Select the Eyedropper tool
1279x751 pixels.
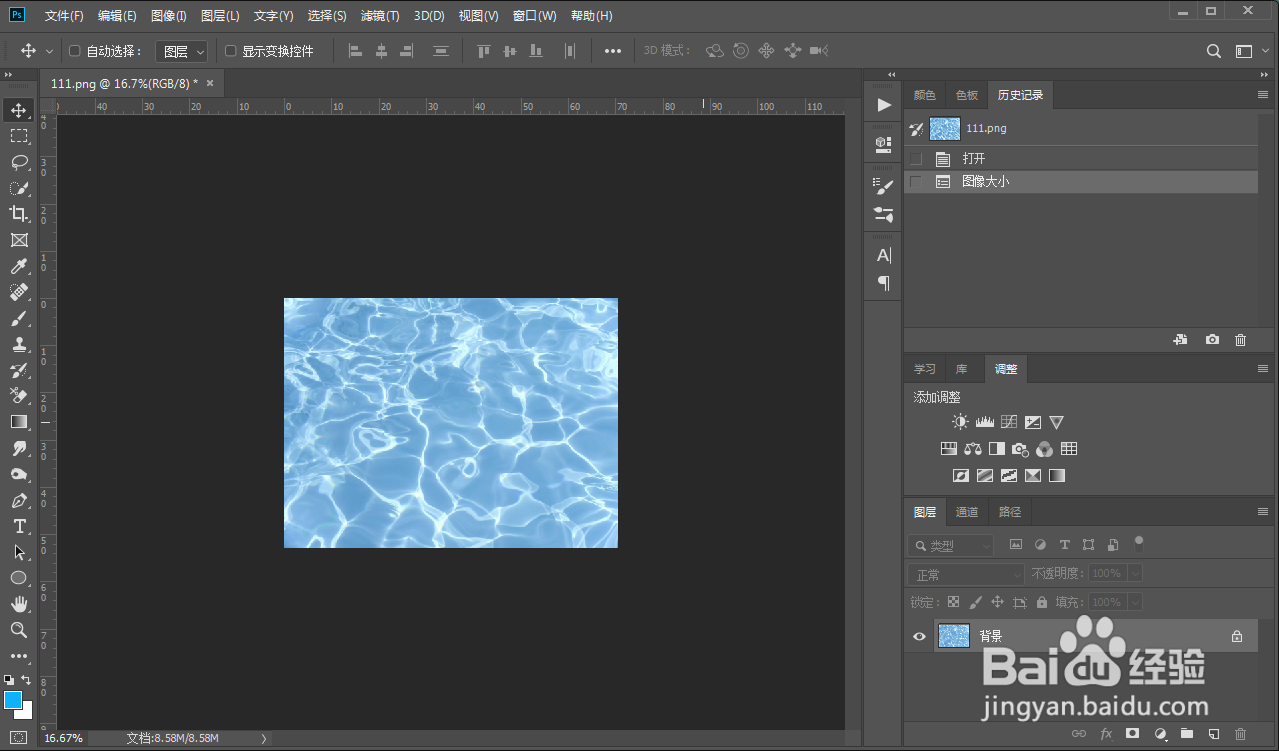(x=19, y=266)
